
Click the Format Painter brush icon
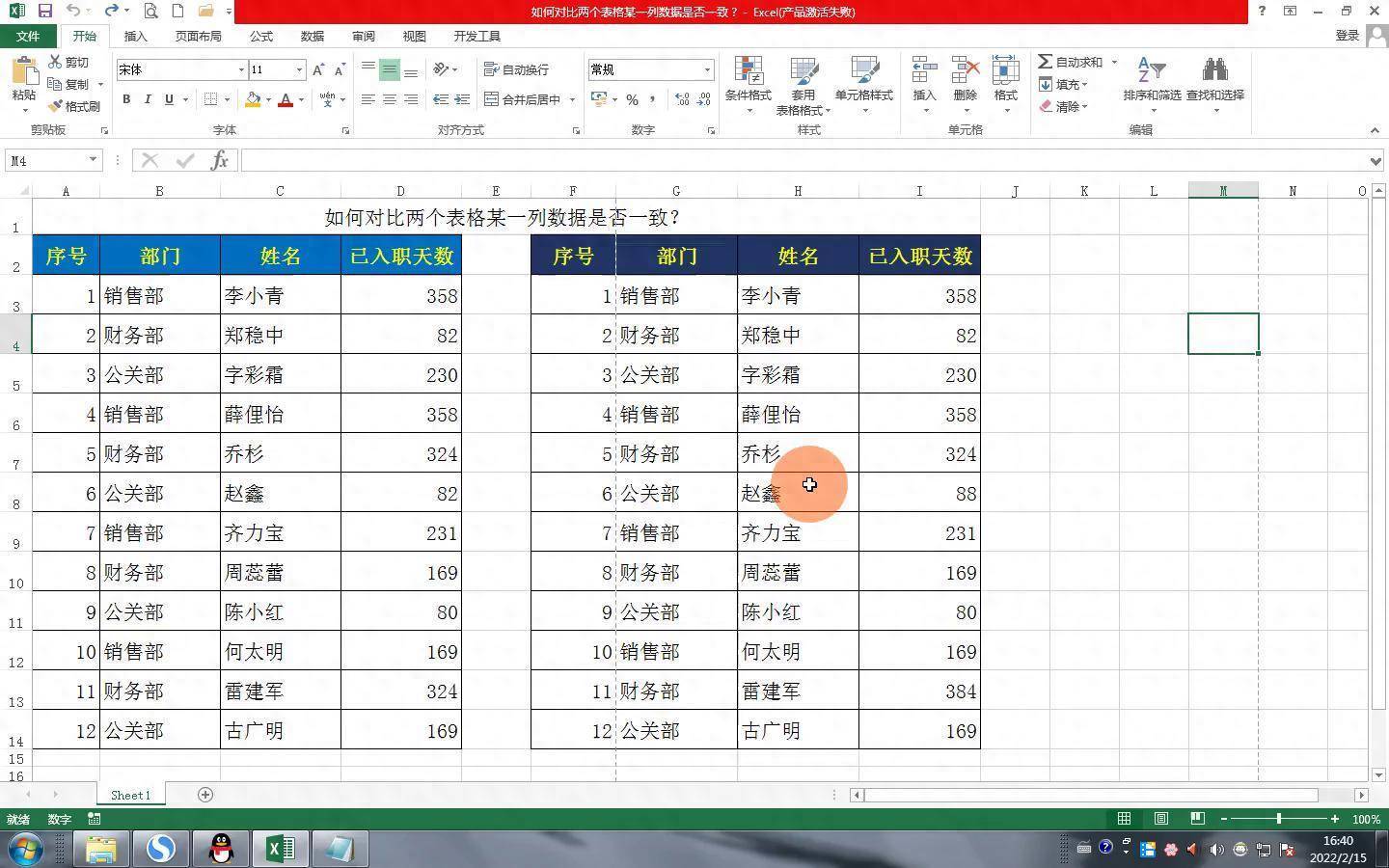coord(56,106)
